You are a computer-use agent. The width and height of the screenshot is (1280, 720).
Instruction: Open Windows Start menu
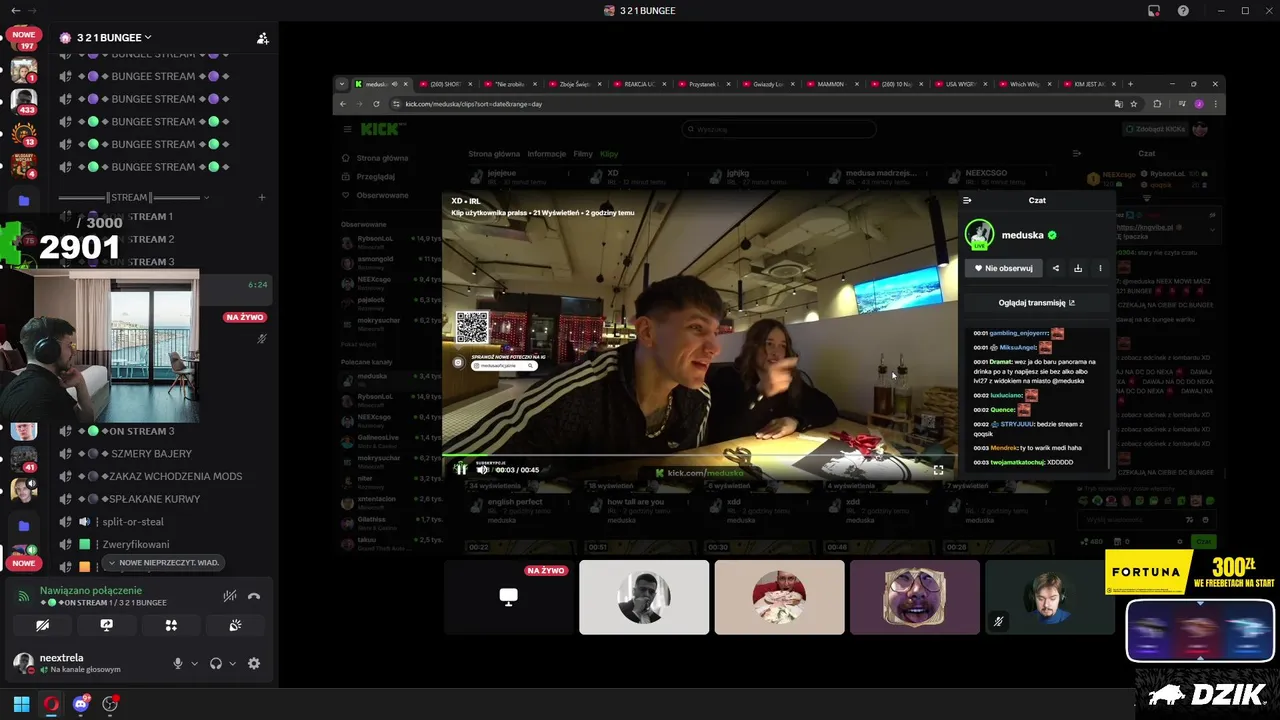point(21,704)
